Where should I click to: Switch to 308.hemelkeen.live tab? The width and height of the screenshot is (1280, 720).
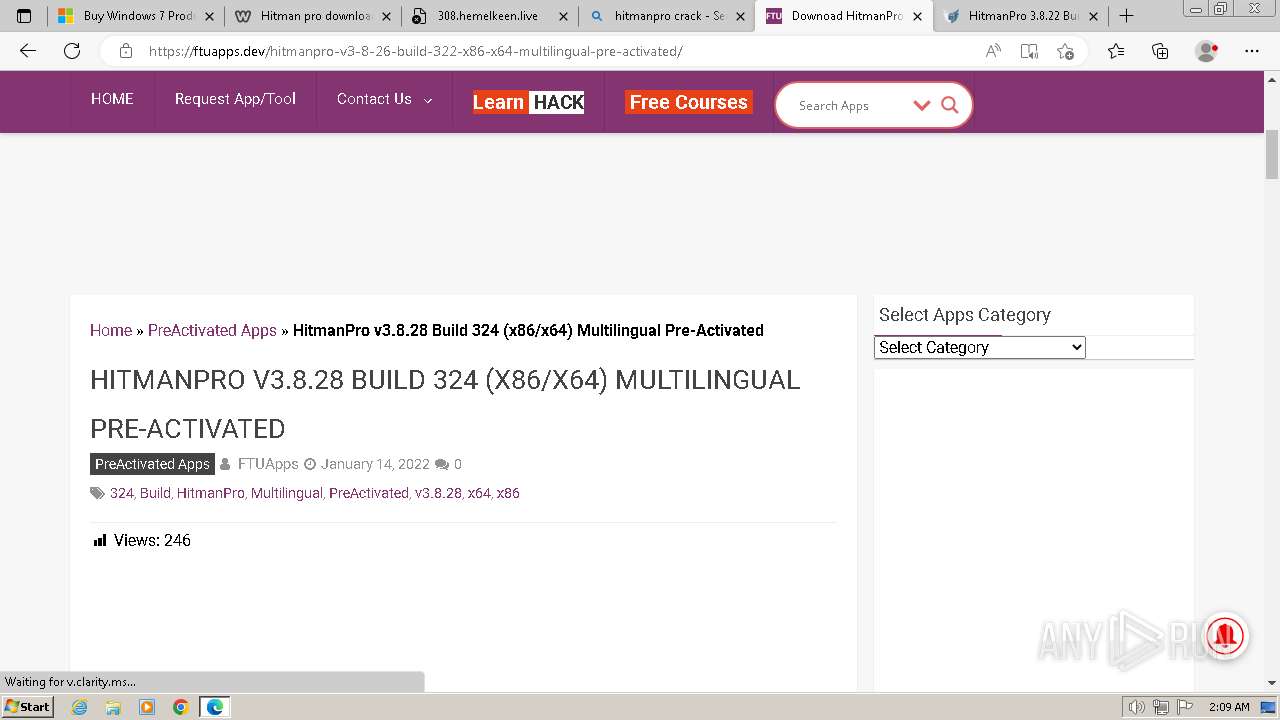tap(490, 16)
